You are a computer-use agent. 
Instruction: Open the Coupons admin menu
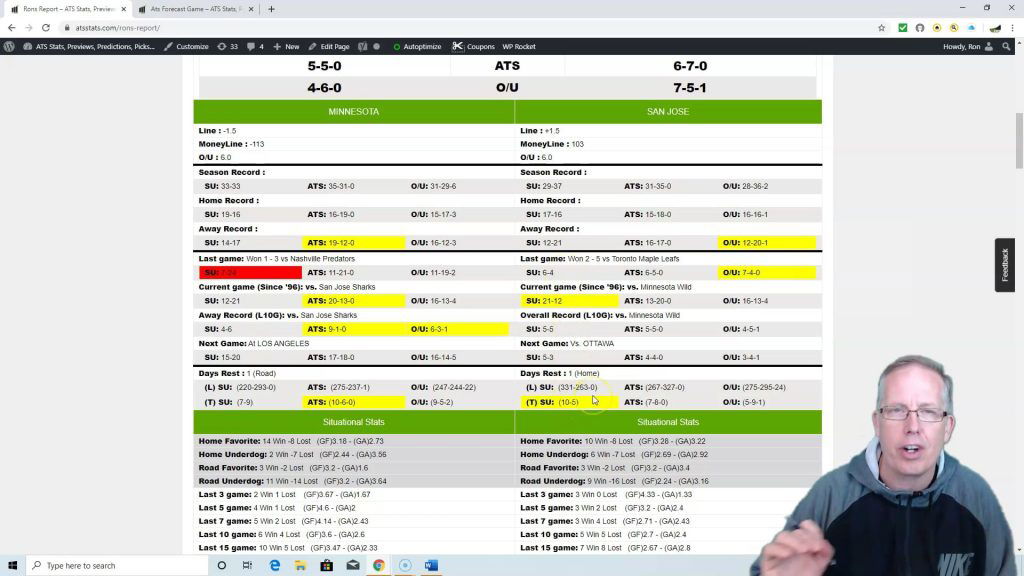tap(473, 46)
